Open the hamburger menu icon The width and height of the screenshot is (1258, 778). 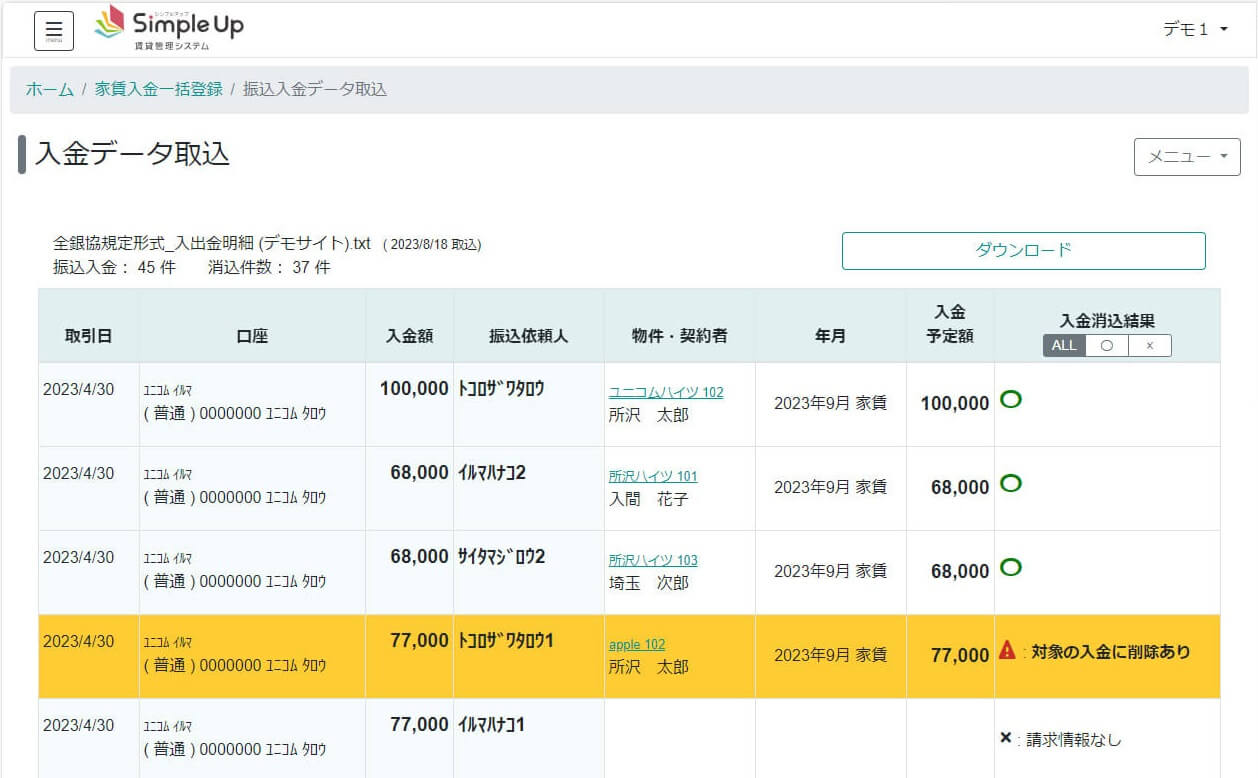(54, 30)
